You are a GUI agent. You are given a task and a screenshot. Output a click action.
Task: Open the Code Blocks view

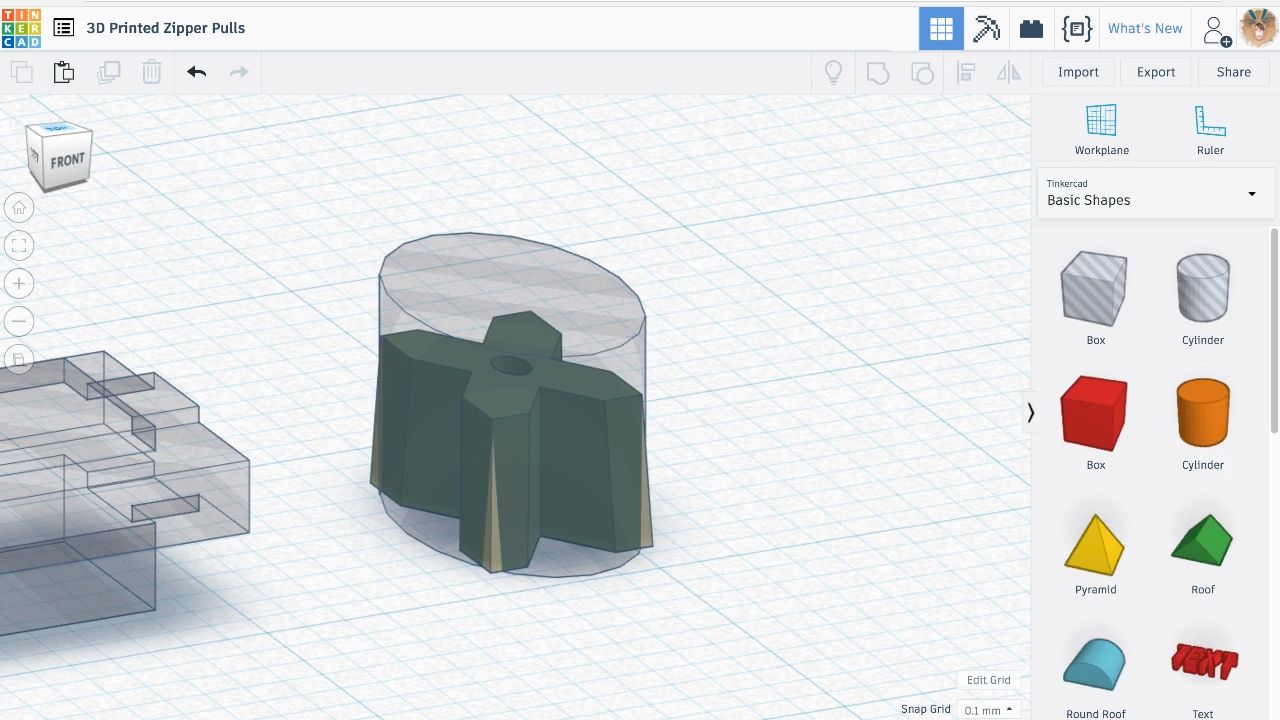pyautogui.click(x=1076, y=28)
